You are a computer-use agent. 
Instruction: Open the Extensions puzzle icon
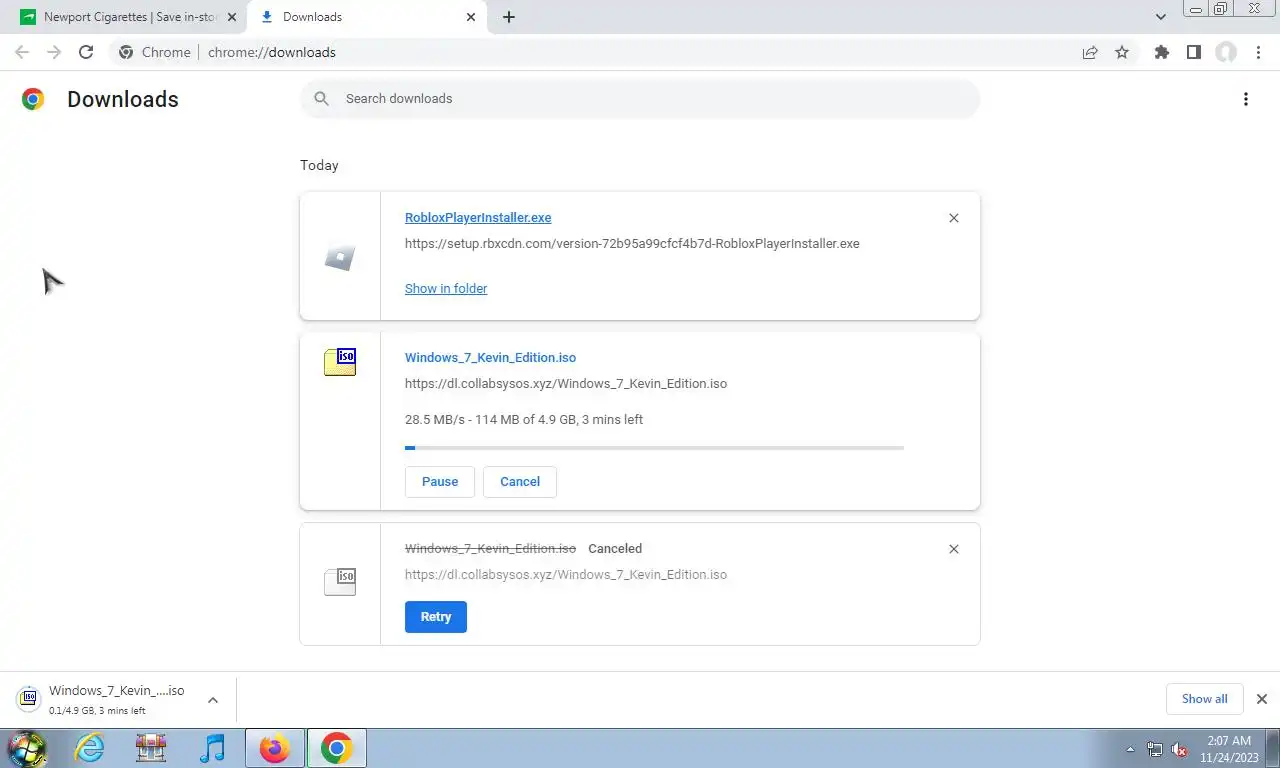click(1161, 52)
